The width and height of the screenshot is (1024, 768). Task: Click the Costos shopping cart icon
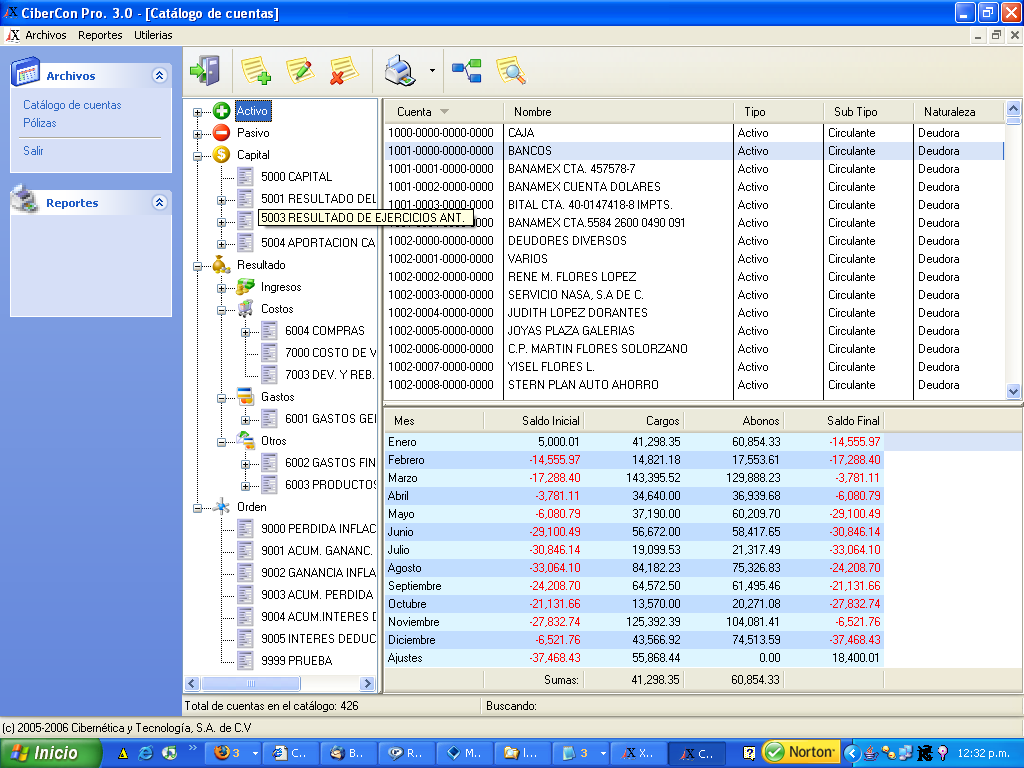[x=246, y=308]
